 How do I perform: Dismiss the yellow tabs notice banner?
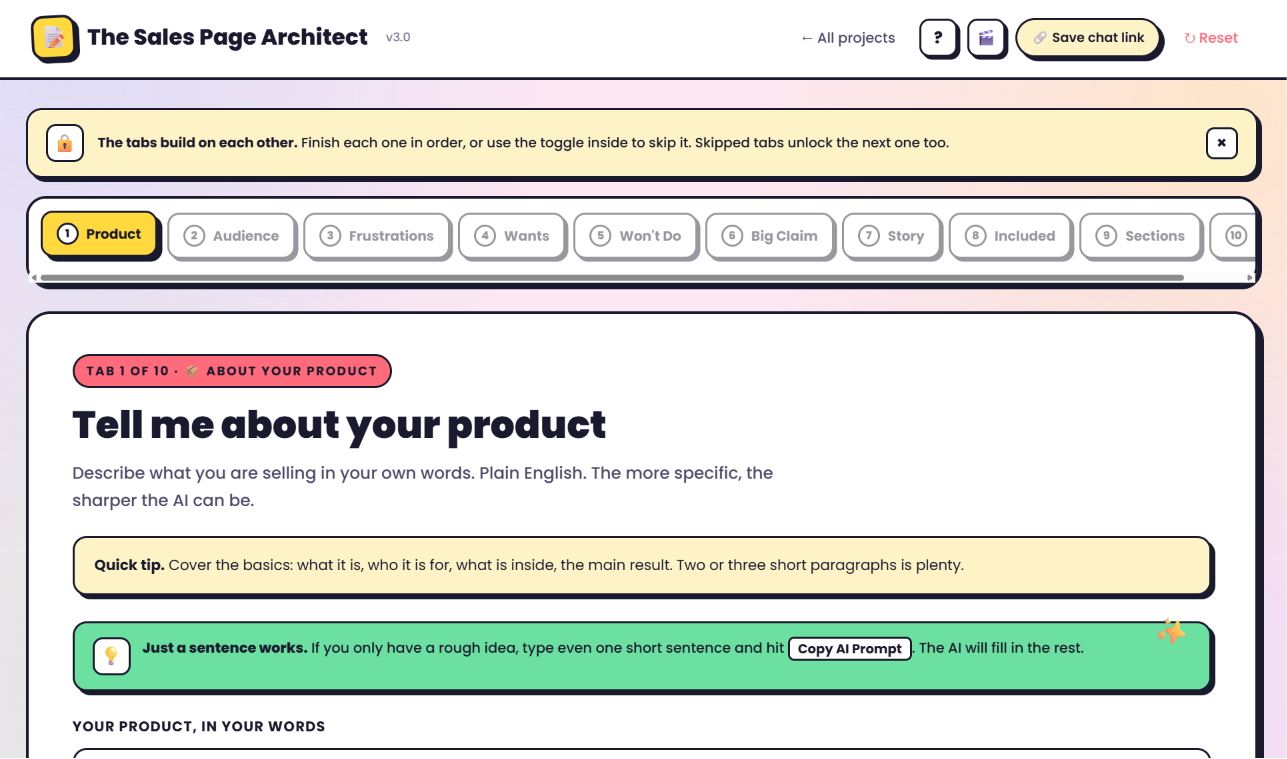click(x=1221, y=143)
